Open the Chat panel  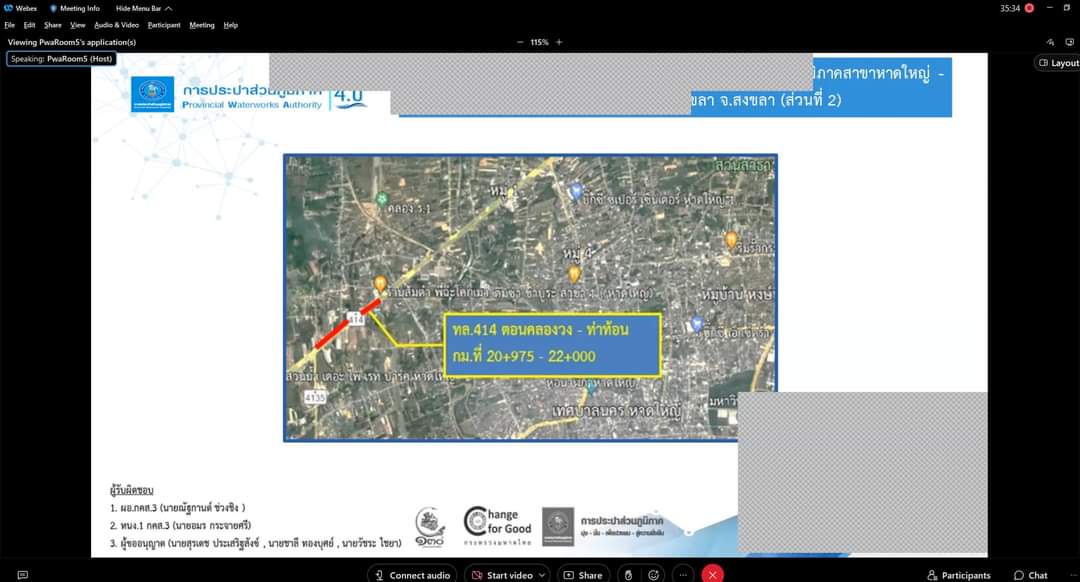(x=1031, y=575)
